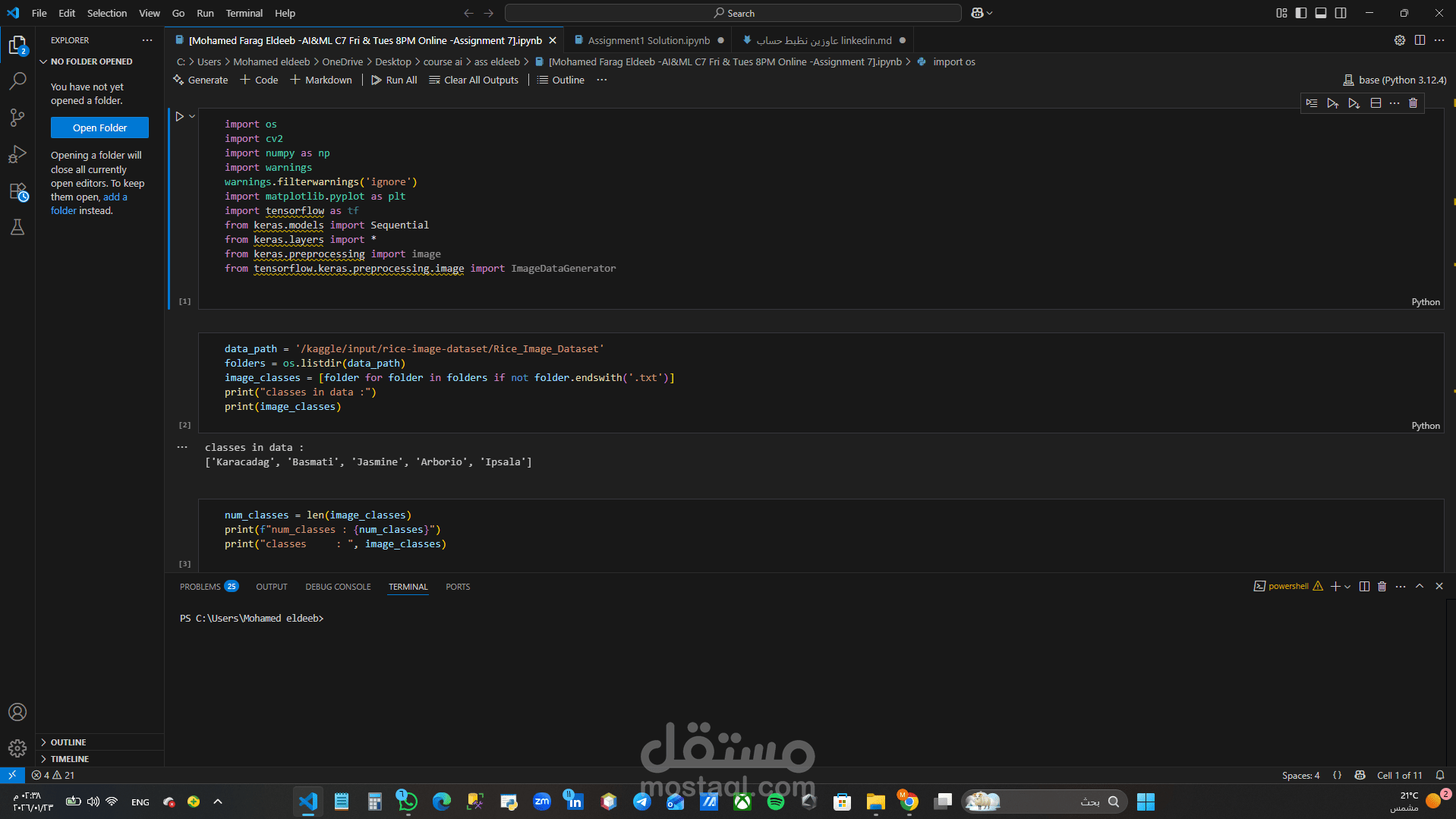
Task: Open the File menu
Action: (39, 13)
